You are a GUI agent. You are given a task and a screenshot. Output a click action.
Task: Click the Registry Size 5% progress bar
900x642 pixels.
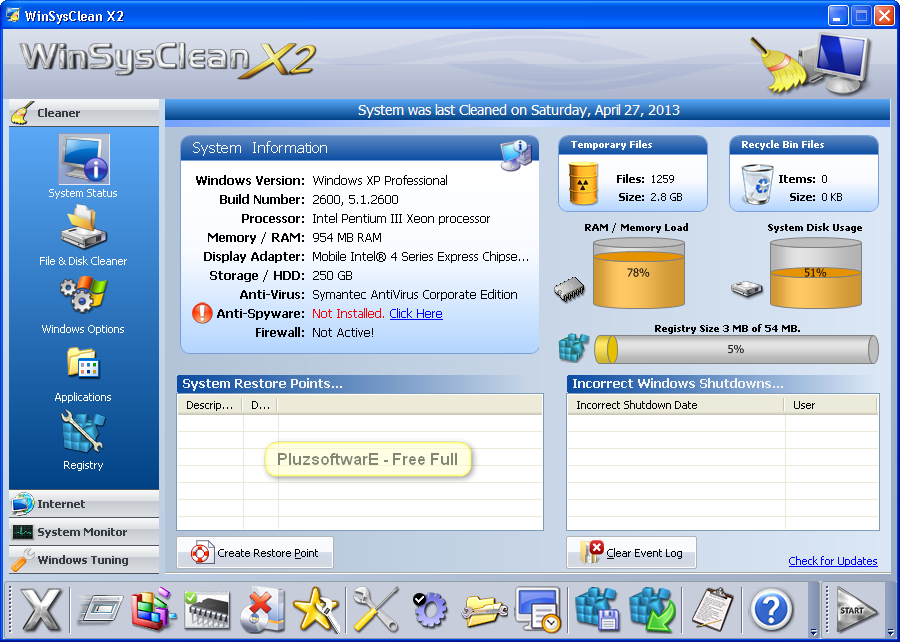coord(736,349)
